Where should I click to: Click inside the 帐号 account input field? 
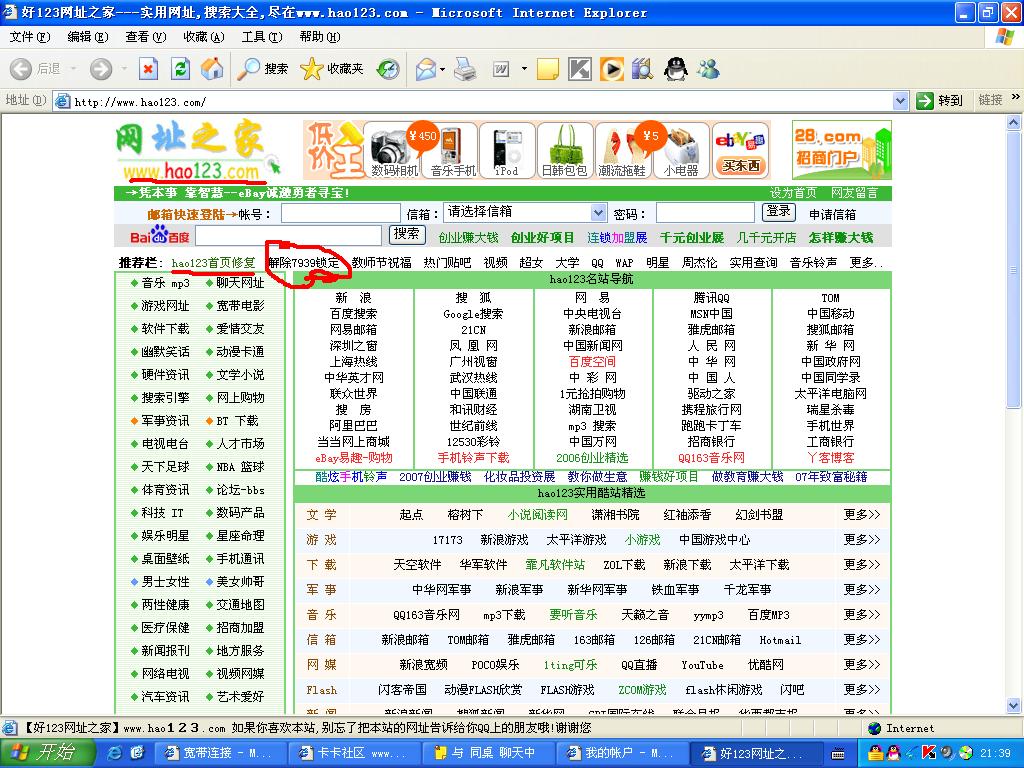coord(340,213)
